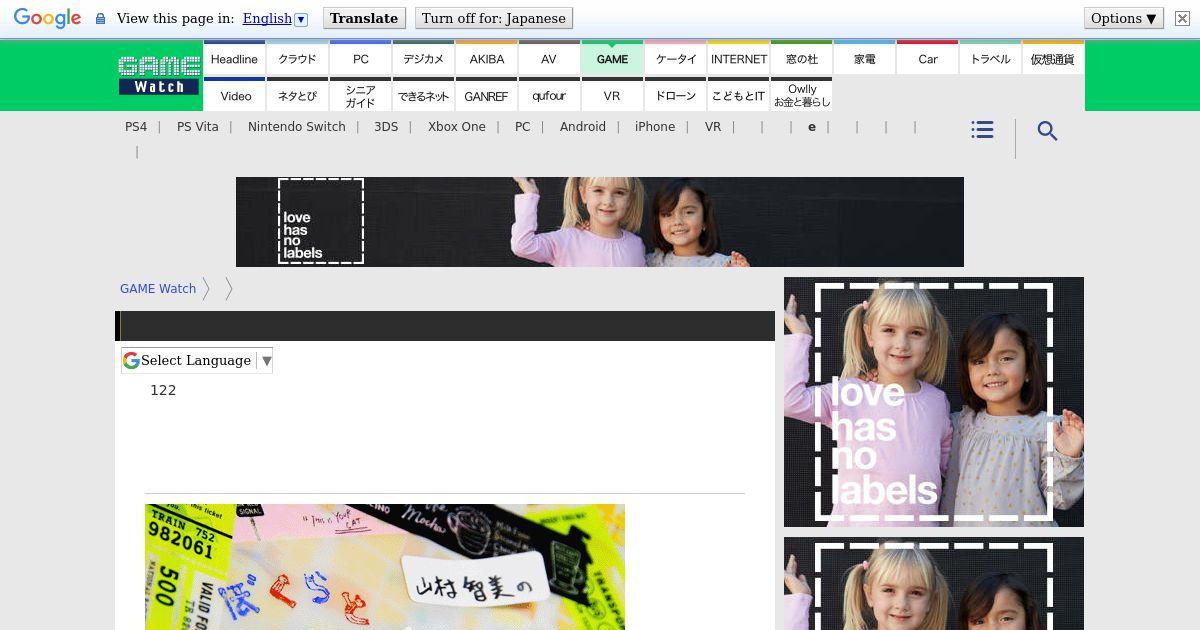Select the Owlly お金と暮らし tab

(801, 95)
